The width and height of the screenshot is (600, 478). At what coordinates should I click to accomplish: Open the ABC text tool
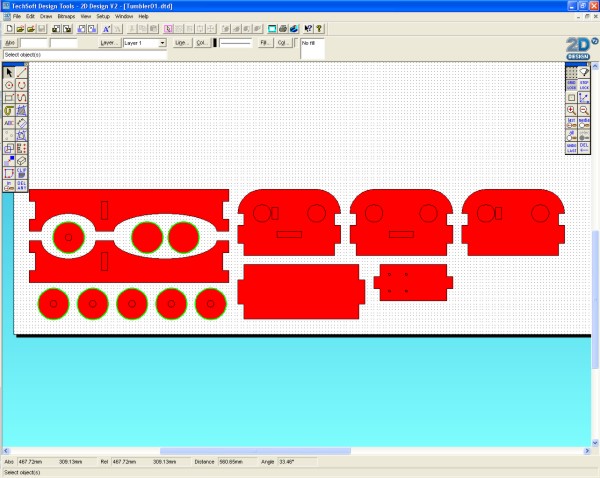coord(9,123)
